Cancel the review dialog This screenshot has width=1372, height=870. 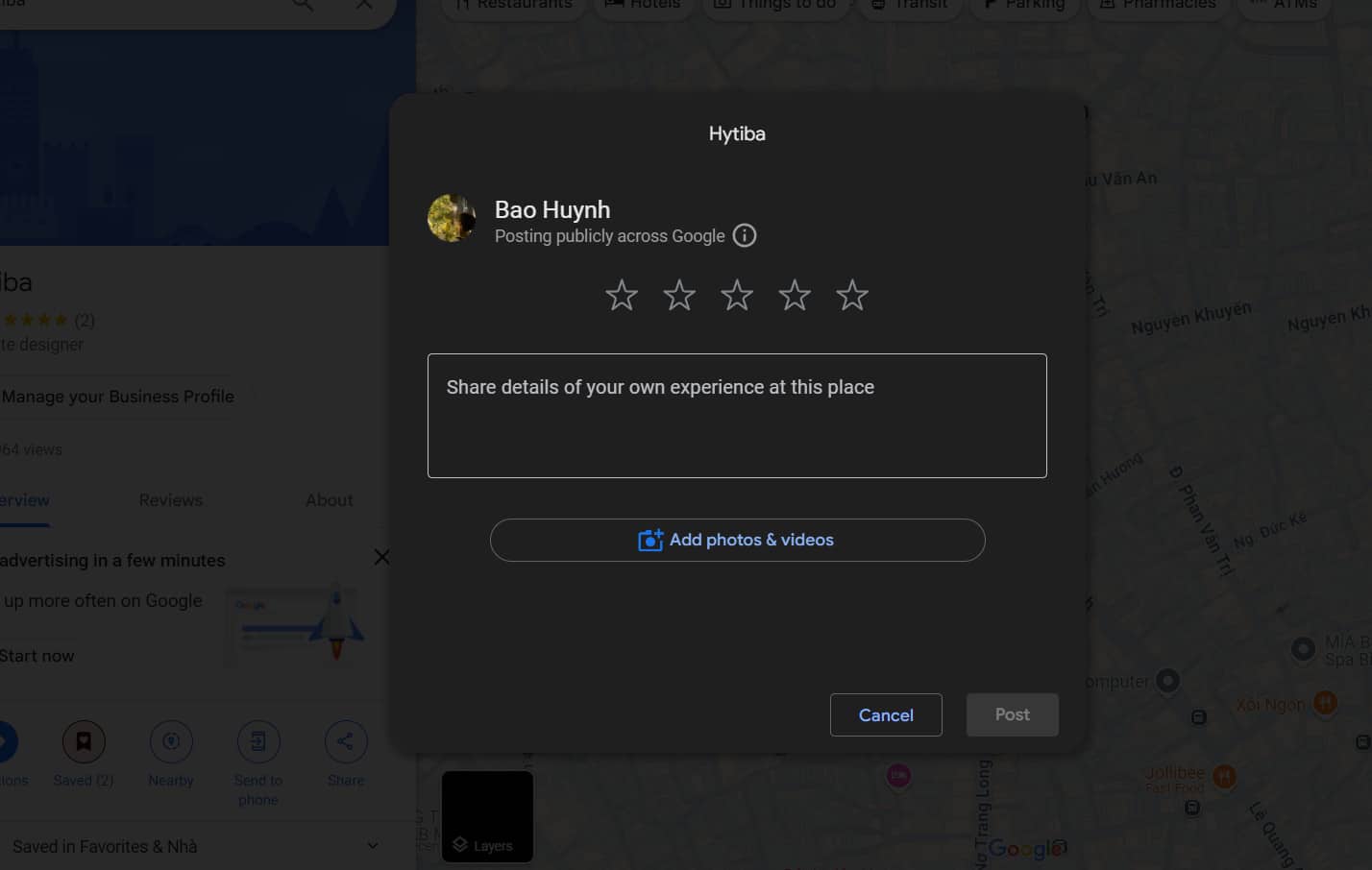point(886,714)
